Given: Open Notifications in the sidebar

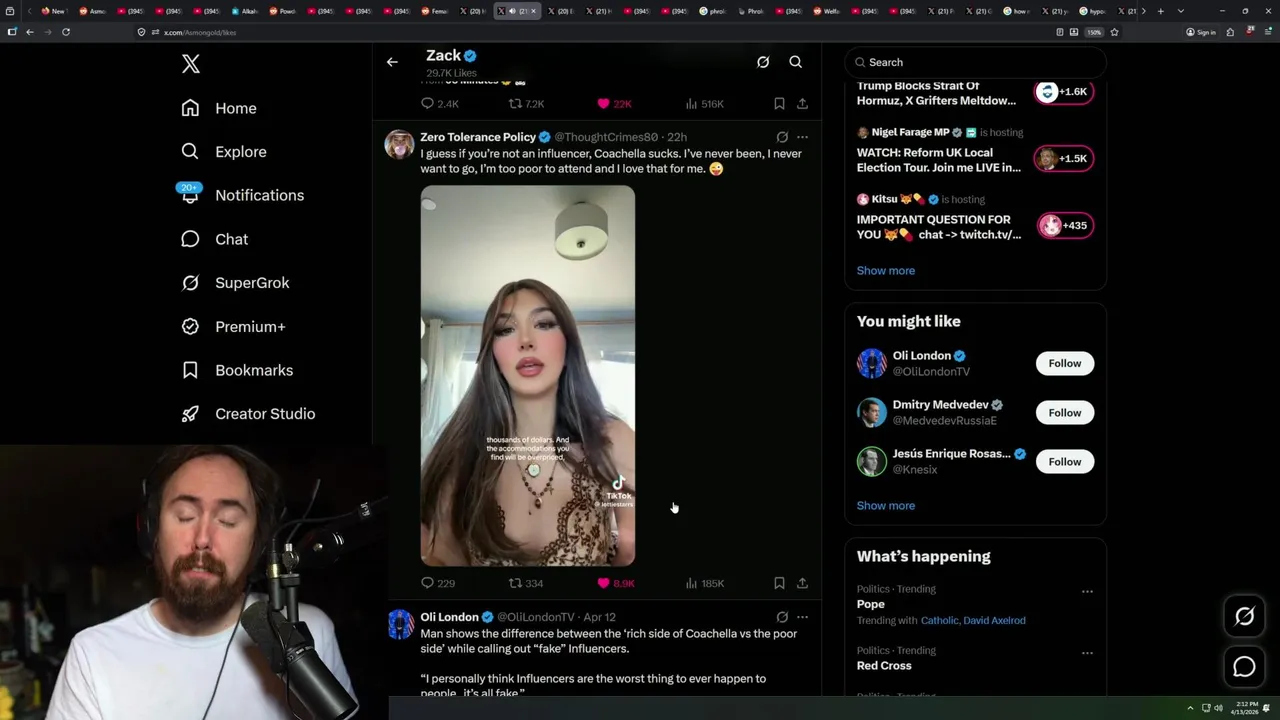Looking at the screenshot, I should click(x=241, y=195).
